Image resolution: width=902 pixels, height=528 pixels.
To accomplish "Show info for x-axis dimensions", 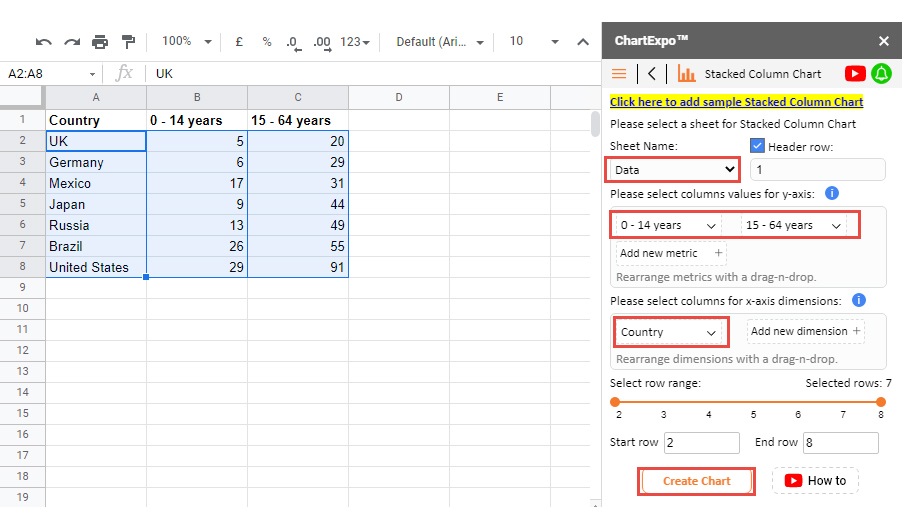I will (859, 300).
